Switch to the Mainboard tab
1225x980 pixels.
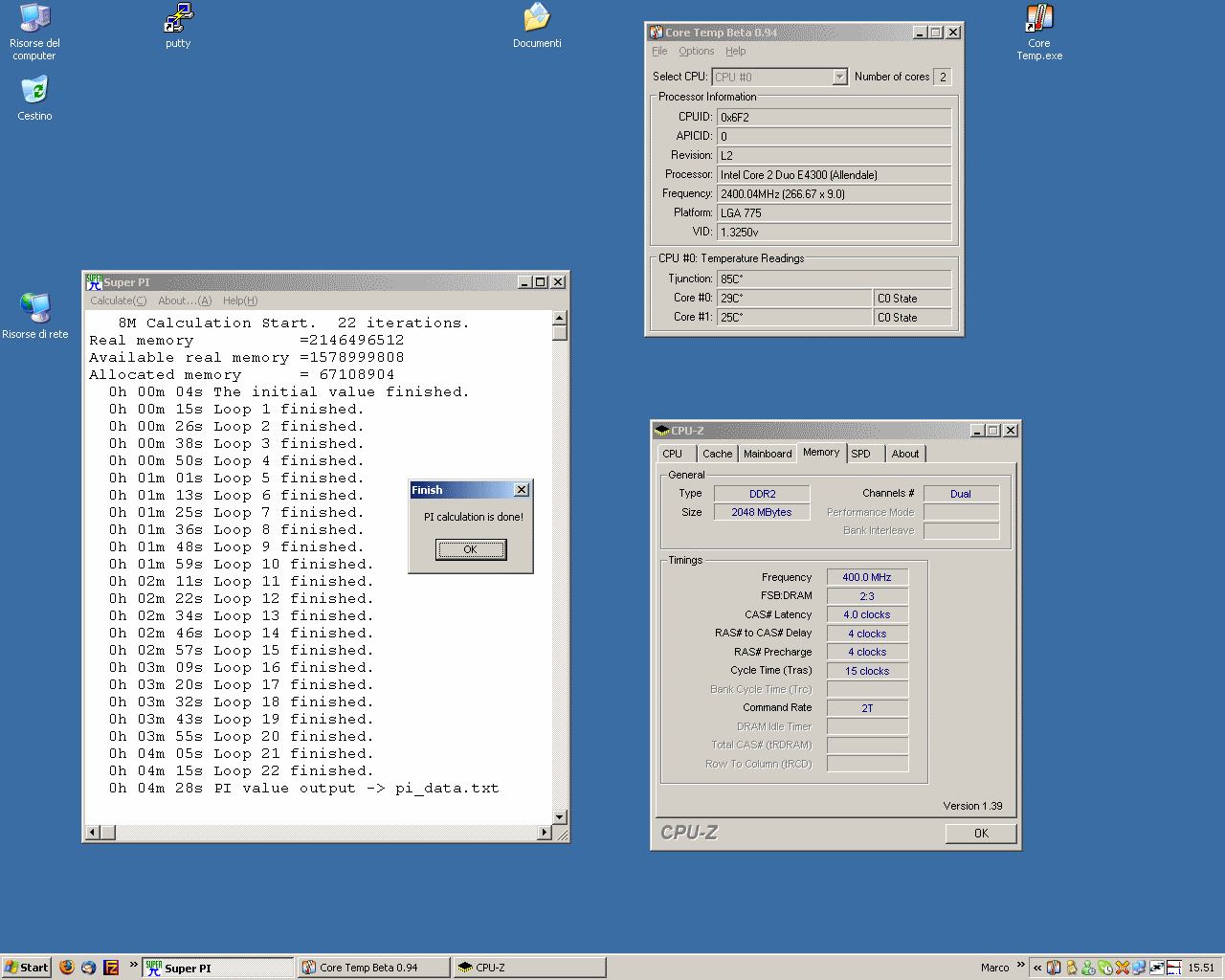click(x=768, y=454)
